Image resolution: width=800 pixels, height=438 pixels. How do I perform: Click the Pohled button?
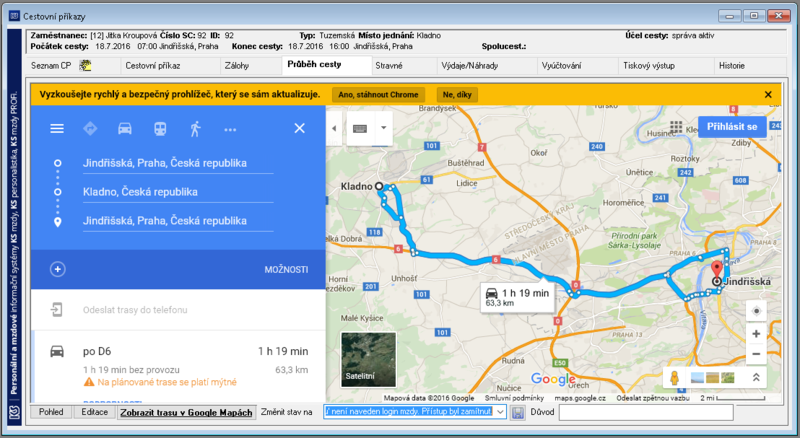coord(51,412)
